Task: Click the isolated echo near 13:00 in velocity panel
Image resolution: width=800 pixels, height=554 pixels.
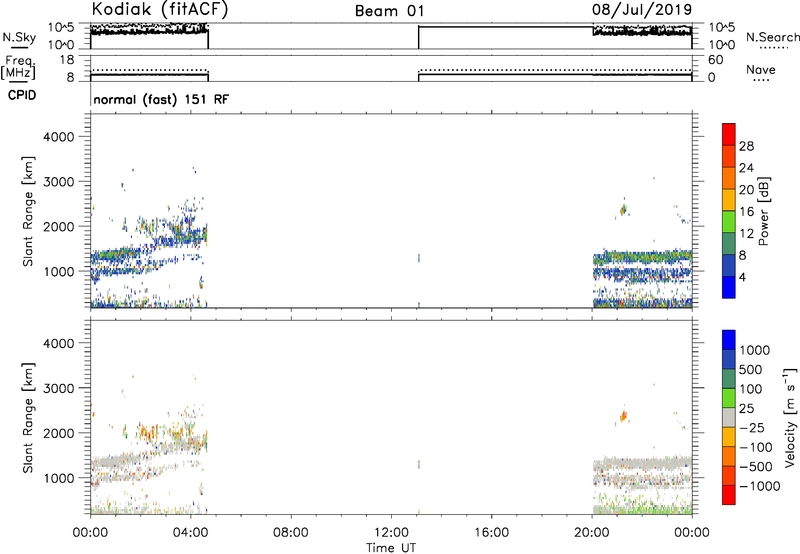Action: [419, 464]
